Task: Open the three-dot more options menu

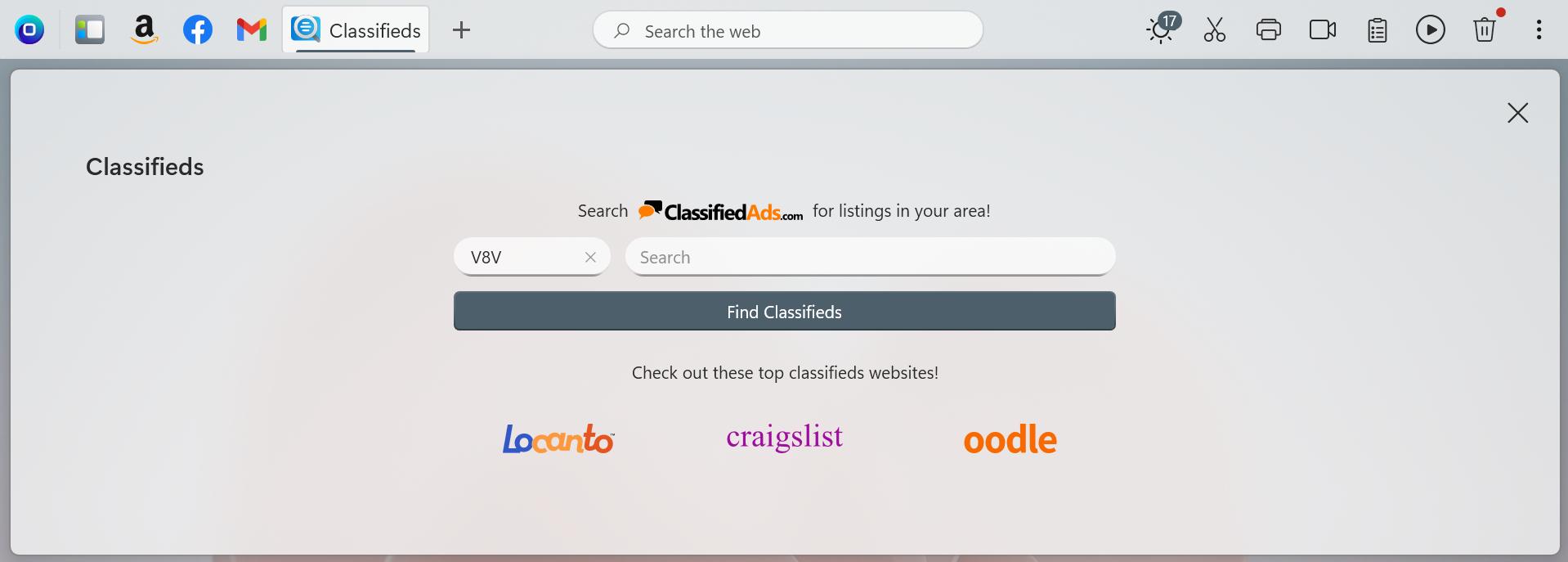Action: [1539, 30]
